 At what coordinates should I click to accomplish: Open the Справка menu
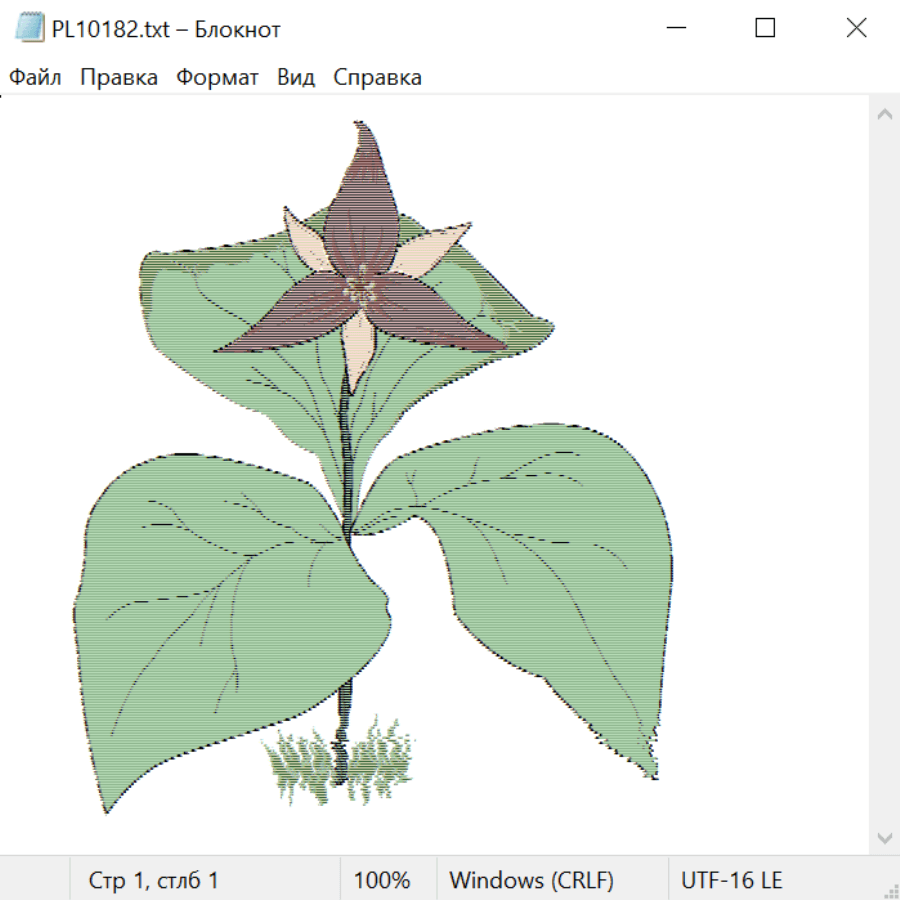(x=377, y=78)
